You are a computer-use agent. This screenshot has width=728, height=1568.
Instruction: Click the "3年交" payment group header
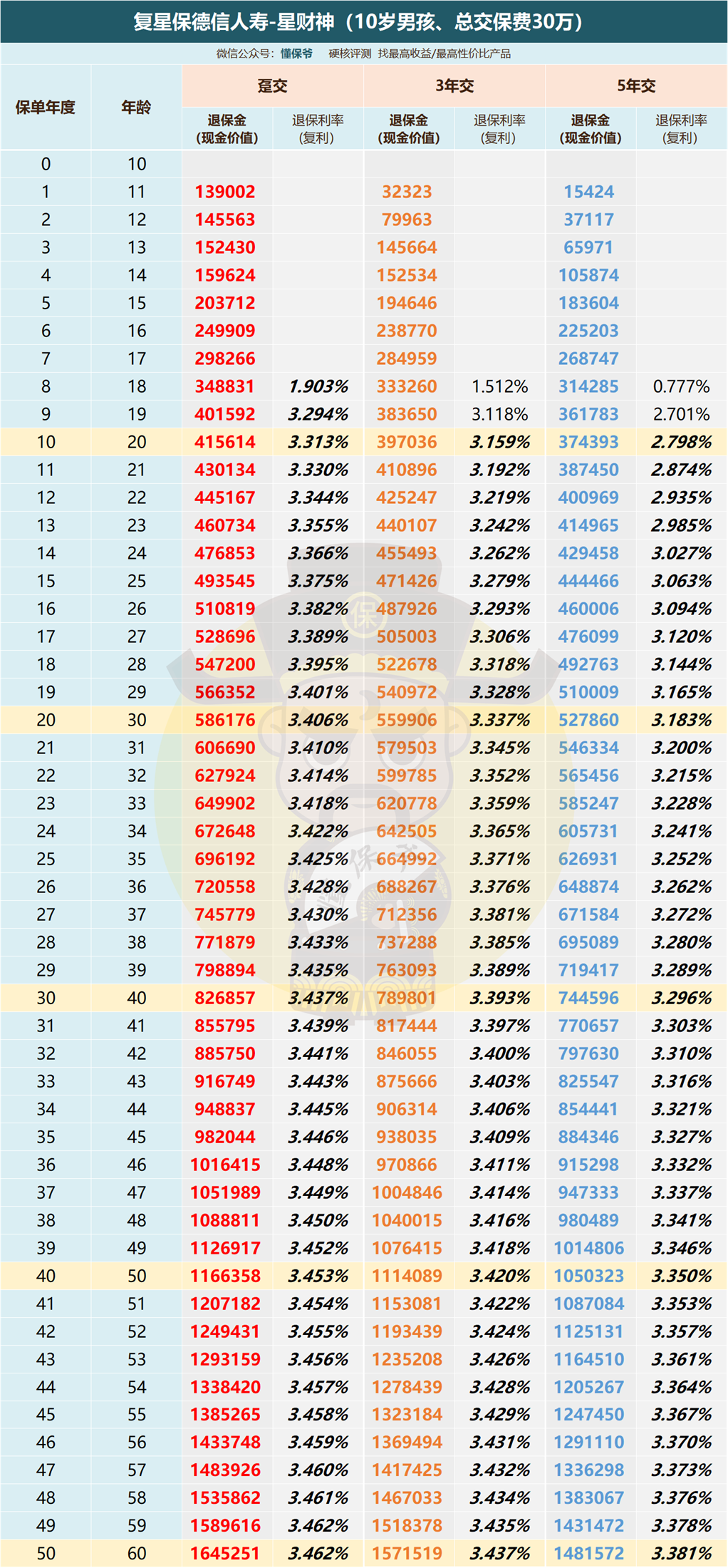[x=454, y=86]
